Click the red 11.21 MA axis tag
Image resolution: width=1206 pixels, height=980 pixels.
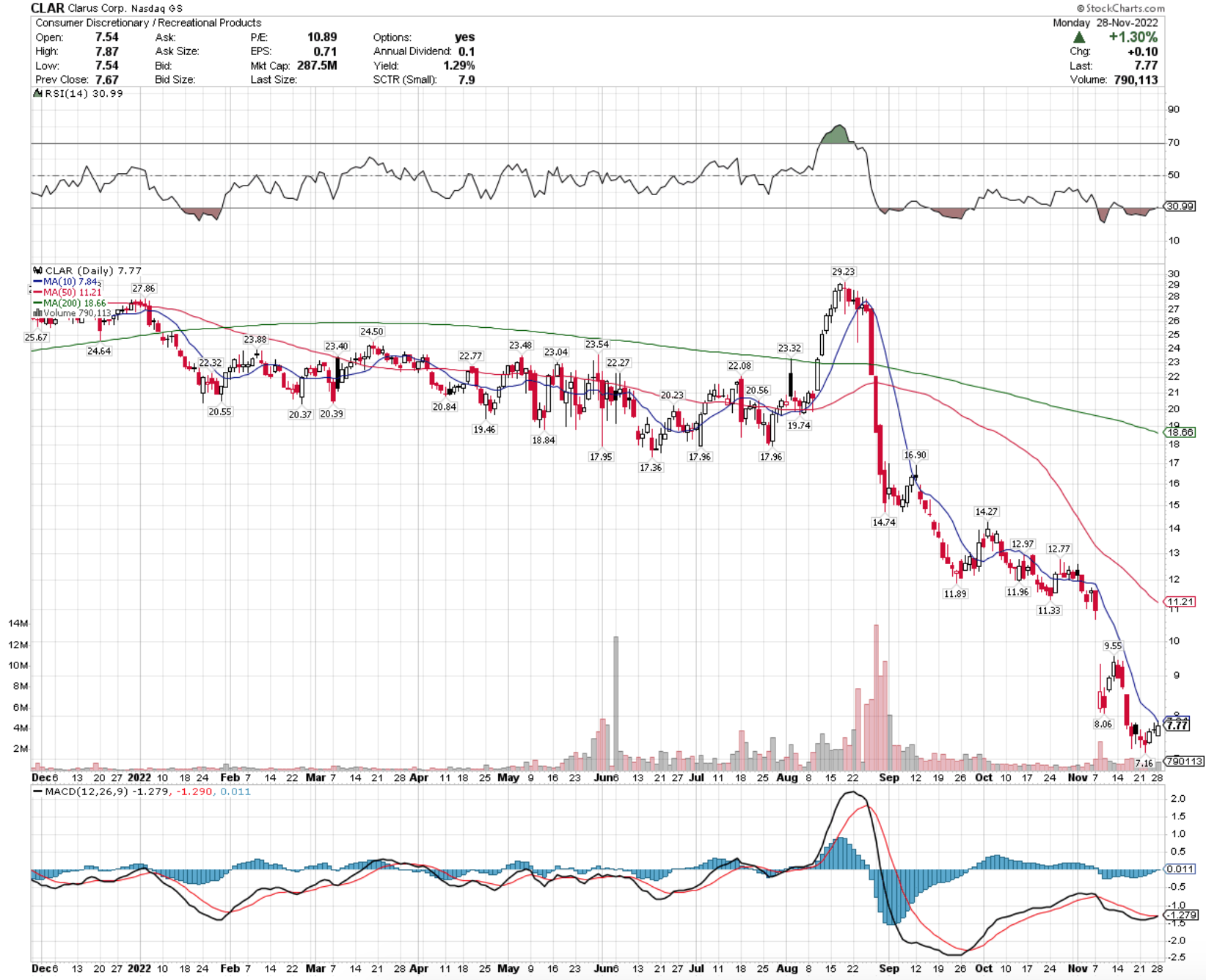[x=1180, y=601]
